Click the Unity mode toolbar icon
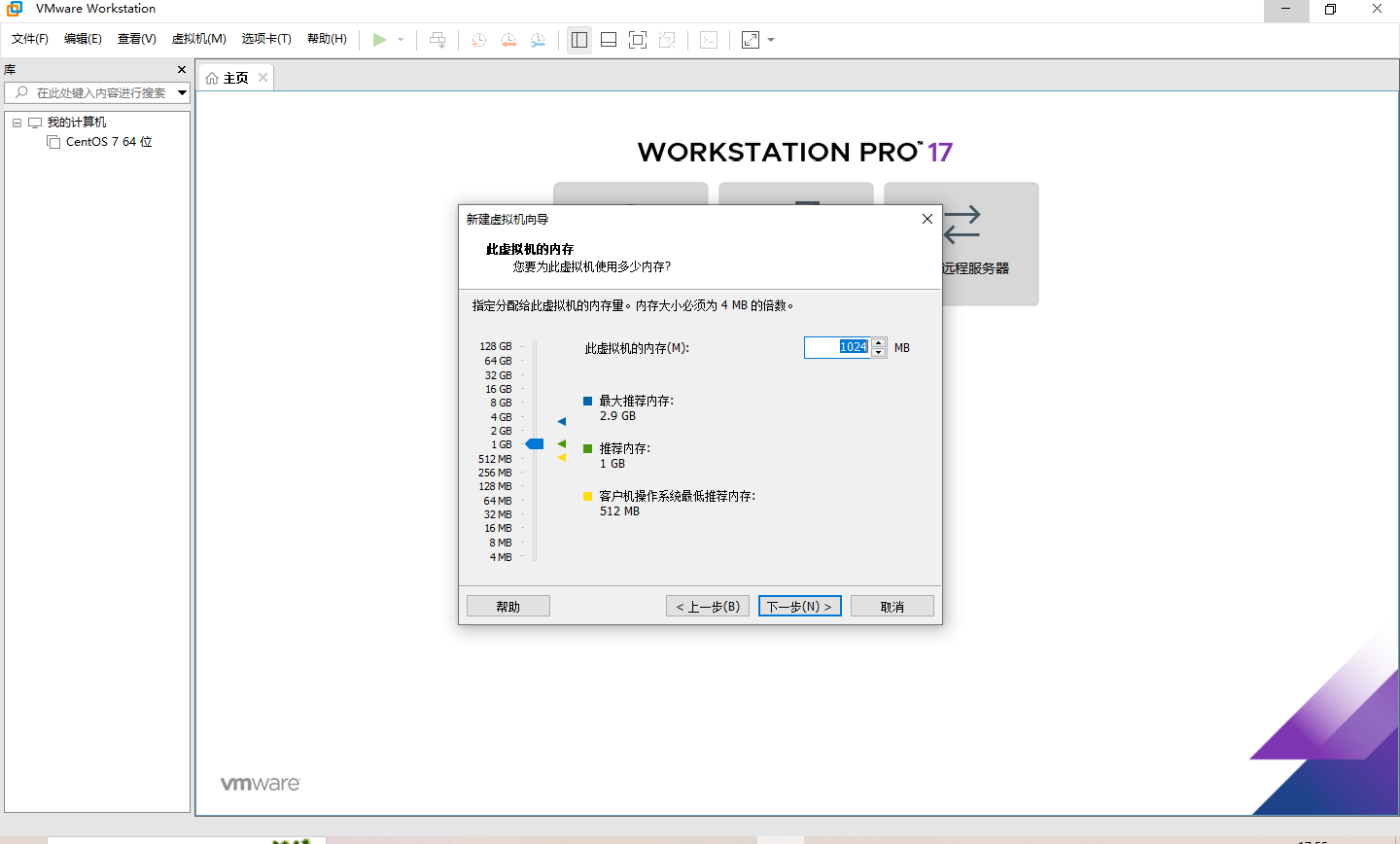The width and height of the screenshot is (1400, 844). [x=667, y=40]
